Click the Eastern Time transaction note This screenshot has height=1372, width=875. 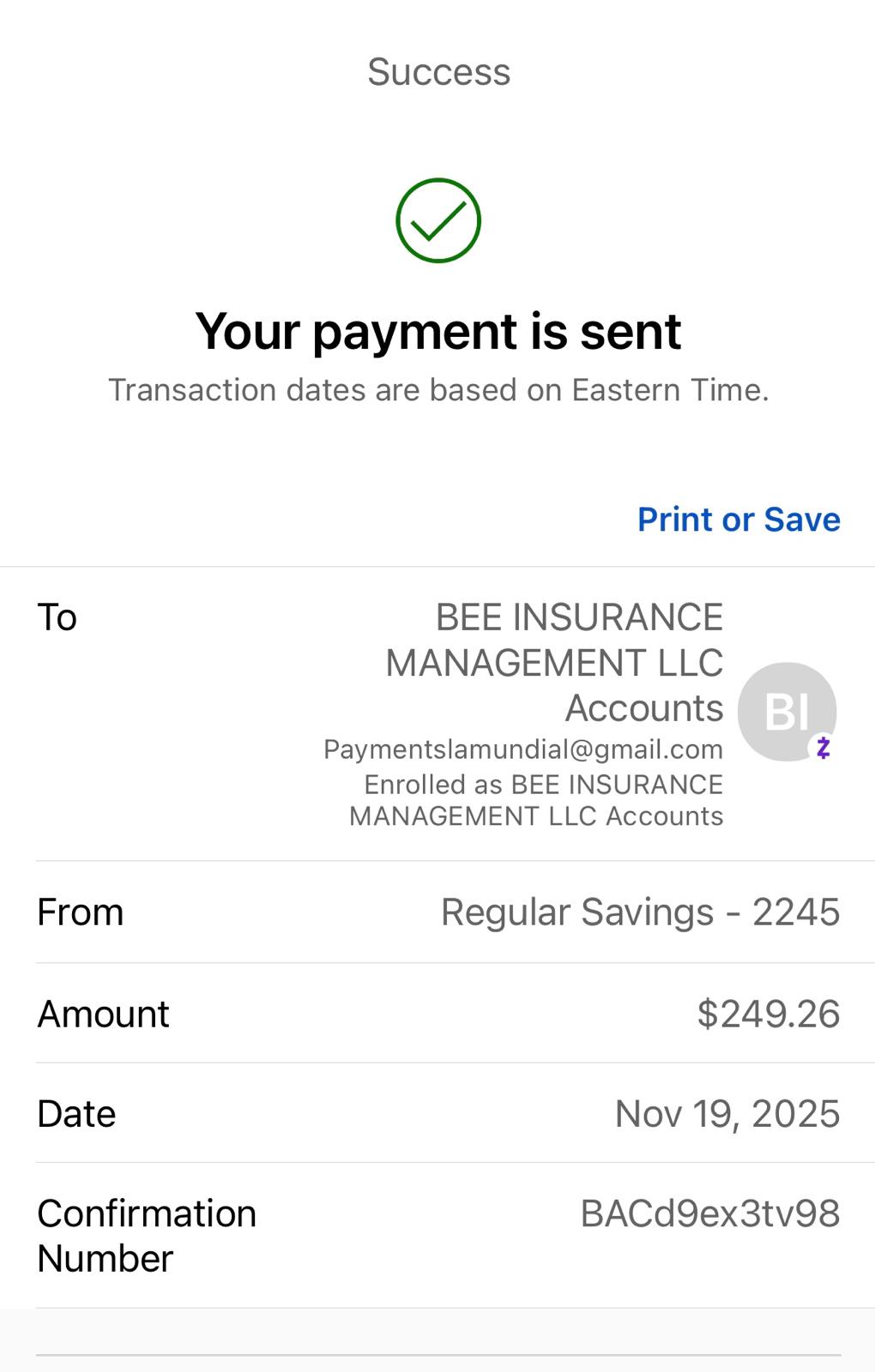click(x=438, y=390)
